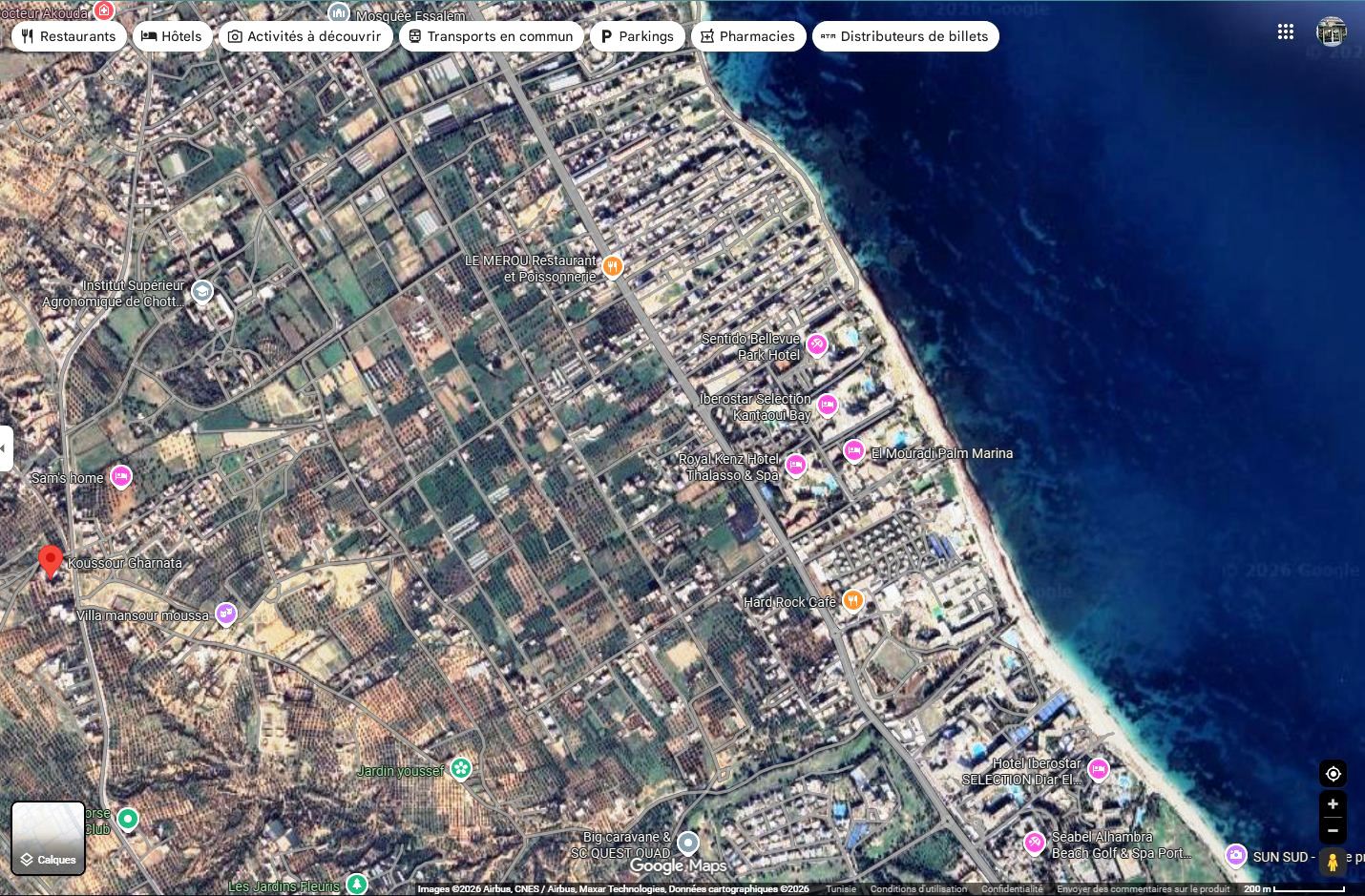Image resolution: width=1365 pixels, height=896 pixels.
Task: Zoom in with the plus button
Action: click(x=1333, y=804)
